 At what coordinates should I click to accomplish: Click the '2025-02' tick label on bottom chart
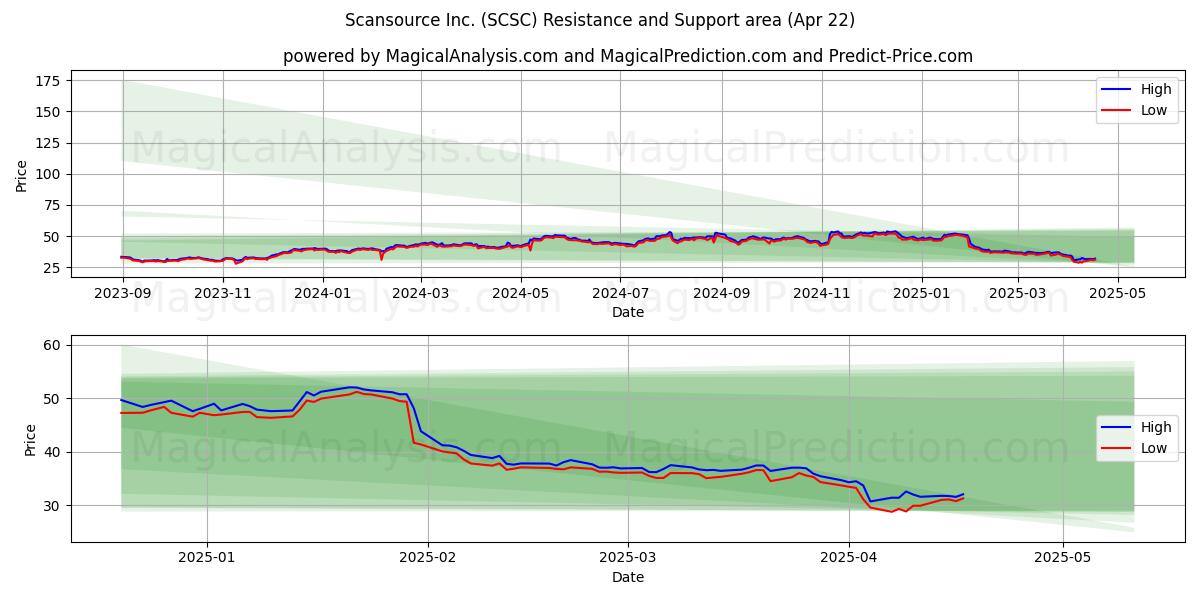pos(428,559)
